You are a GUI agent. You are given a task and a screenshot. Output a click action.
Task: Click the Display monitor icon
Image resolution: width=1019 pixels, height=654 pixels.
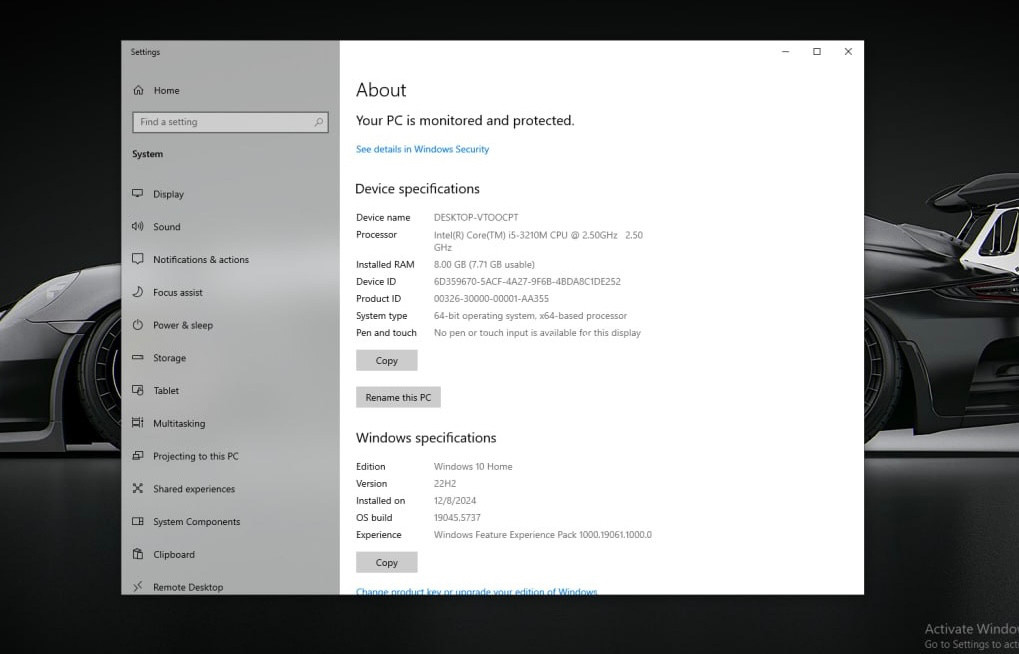pos(138,194)
